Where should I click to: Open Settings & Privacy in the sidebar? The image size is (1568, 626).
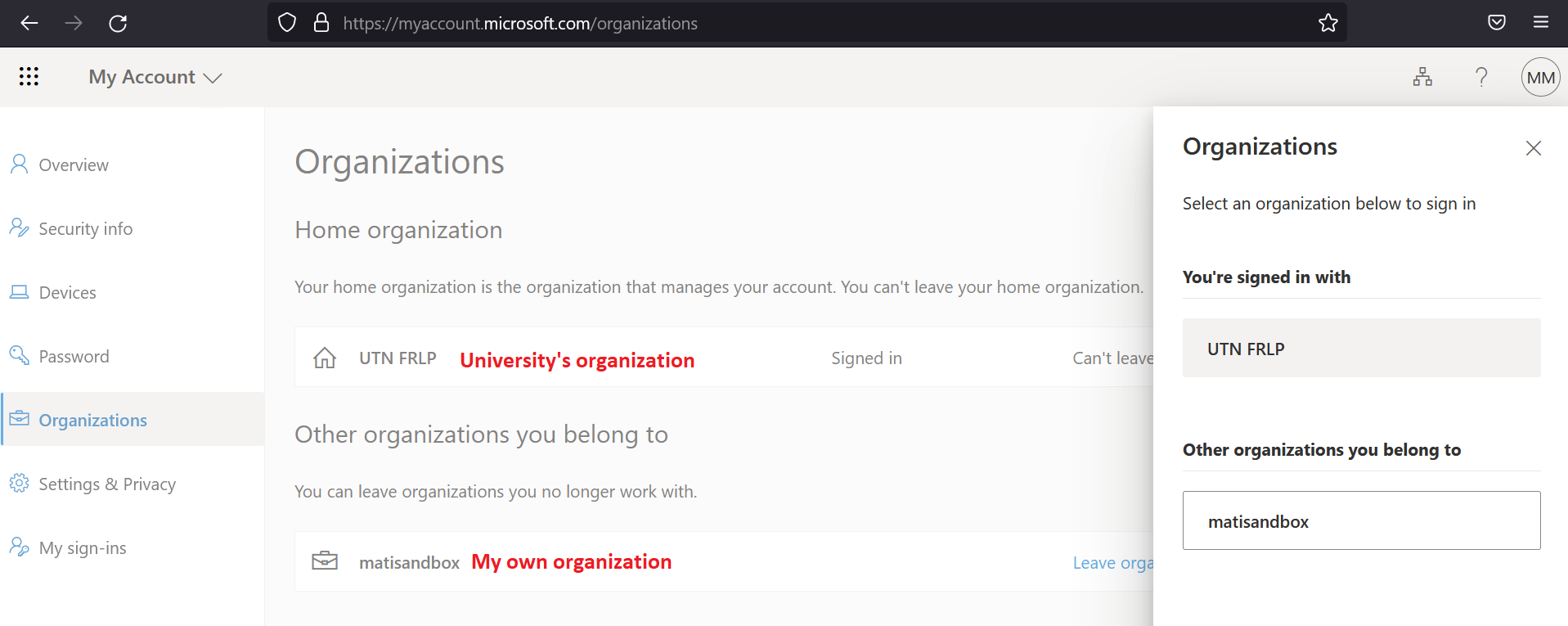click(133, 484)
